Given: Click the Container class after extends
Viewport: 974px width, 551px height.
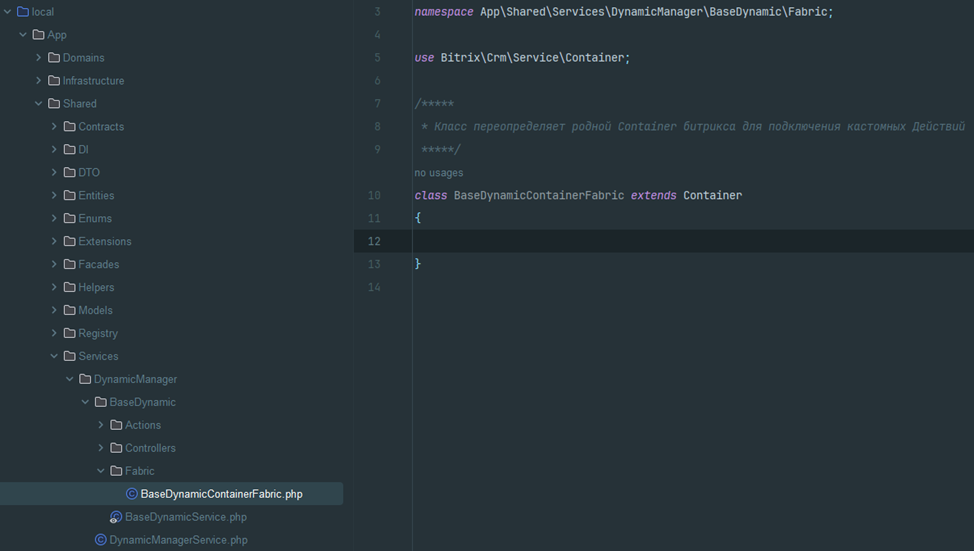Looking at the screenshot, I should [x=712, y=196].
